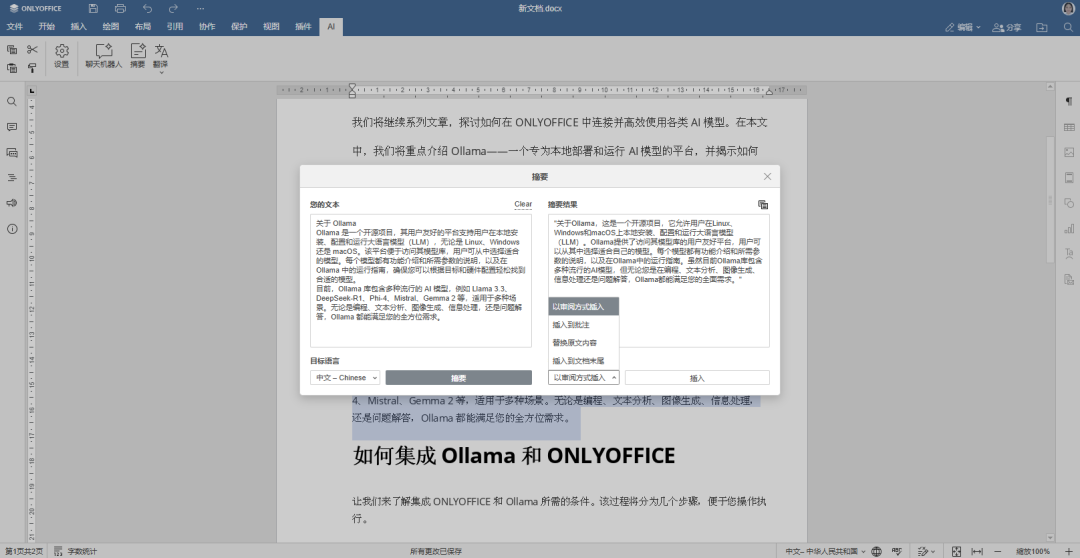This screenshot has width=1080, height=558.
Task: Select 以审阅方式插入 option in list
Action: [x=583, y=306]
